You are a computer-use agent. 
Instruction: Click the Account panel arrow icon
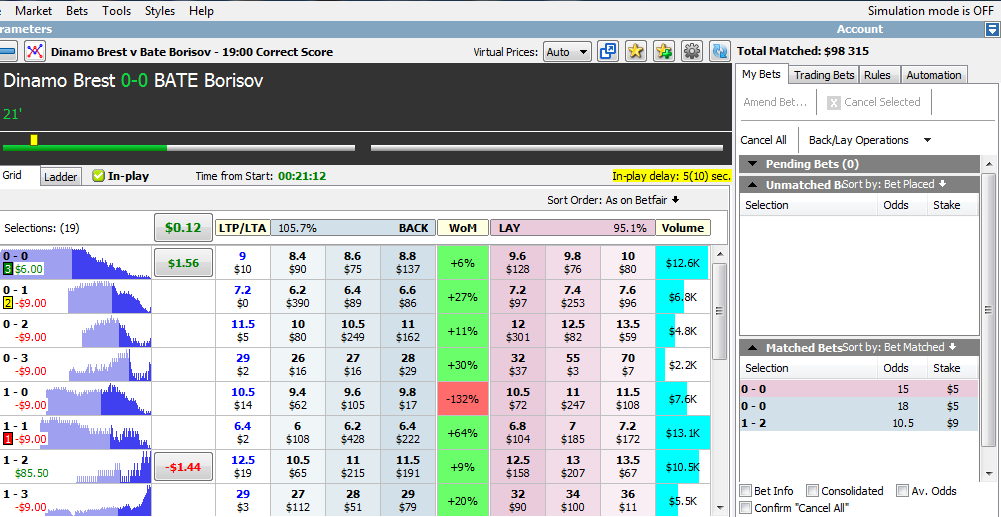pos(991,29)
